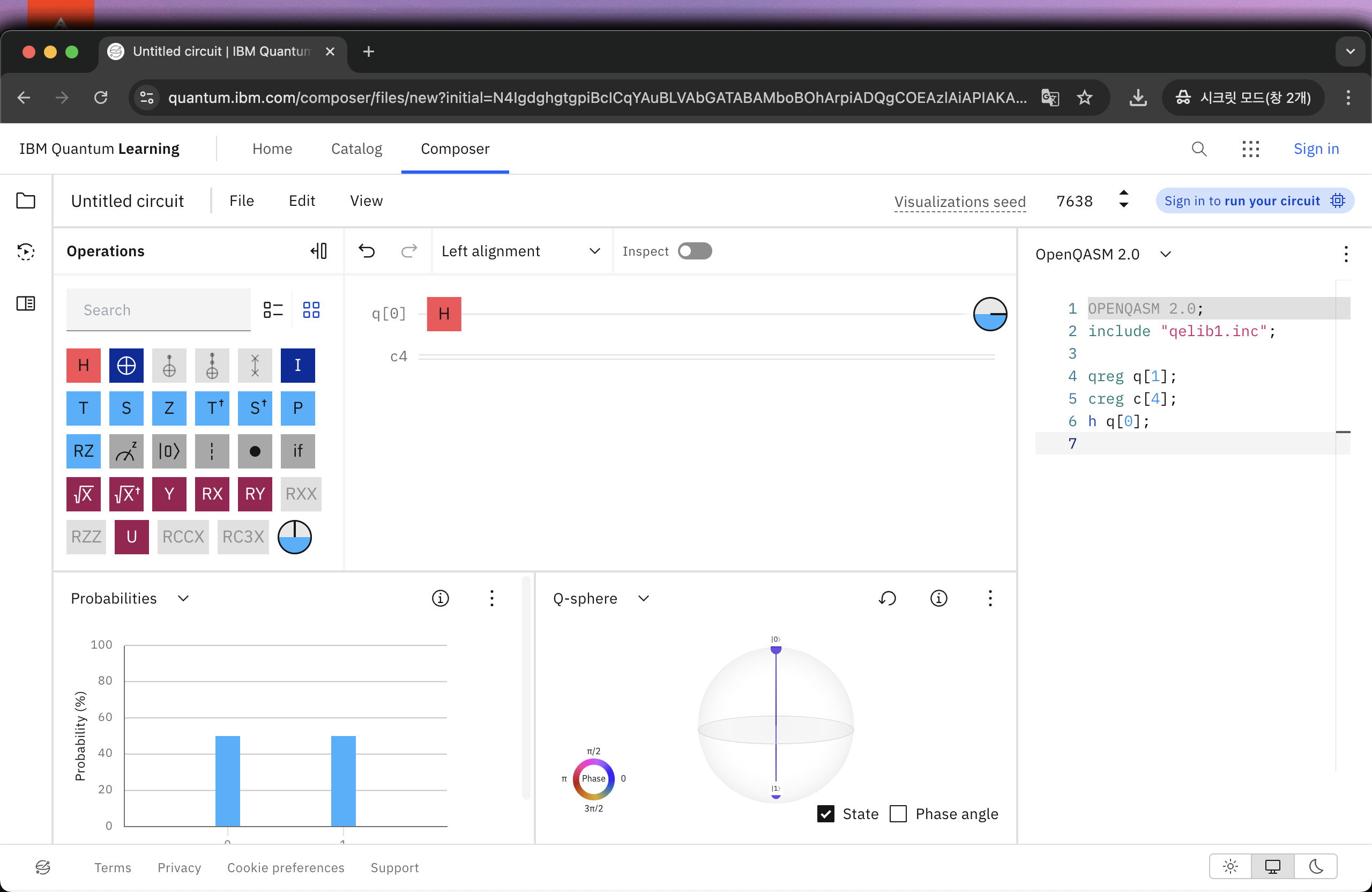
Task: Select the Z gate
Action: pyautogui.click(x=169, y=408)
